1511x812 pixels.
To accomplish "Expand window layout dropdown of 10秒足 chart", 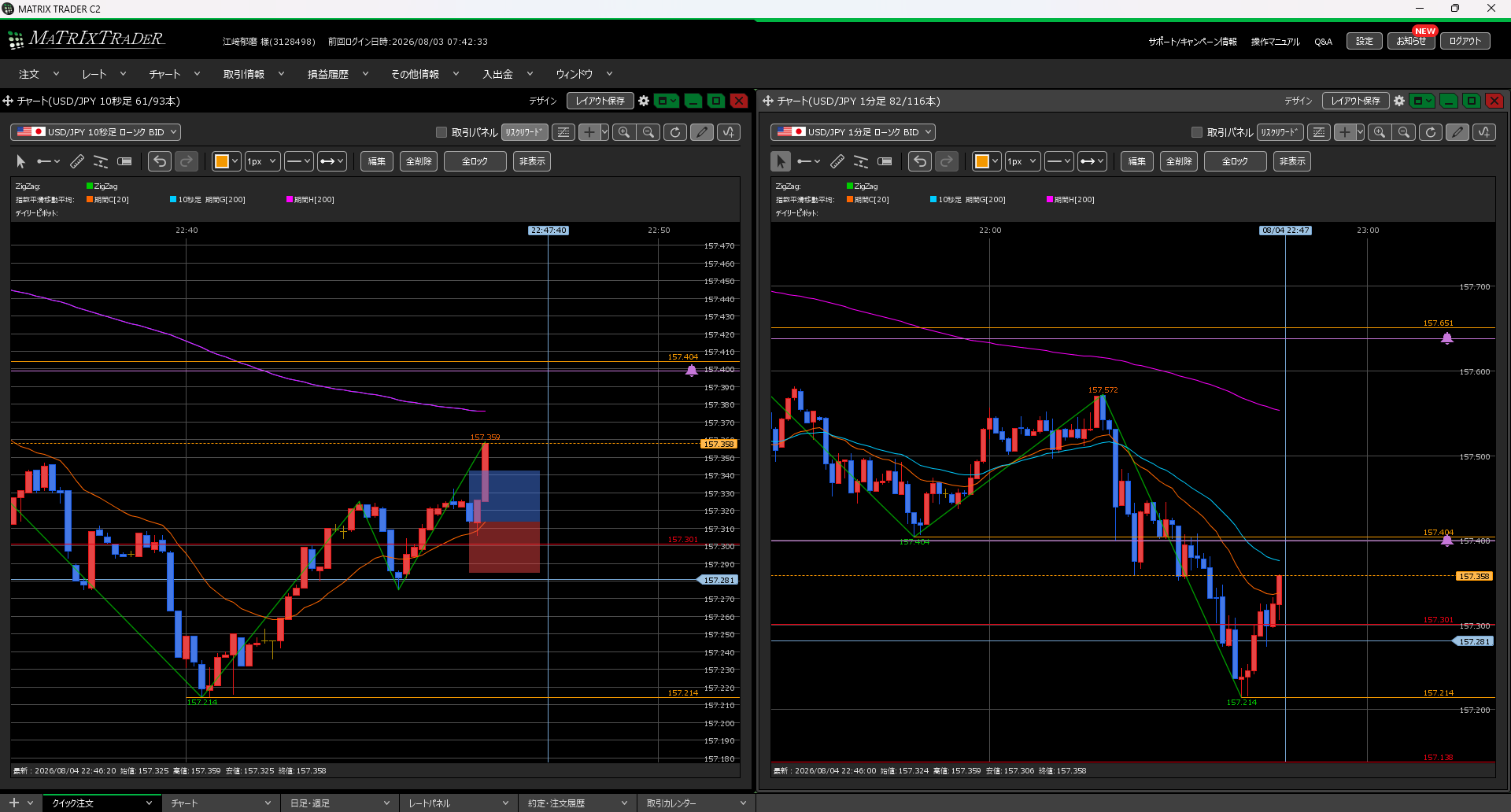I will click(x=667, y=101).
